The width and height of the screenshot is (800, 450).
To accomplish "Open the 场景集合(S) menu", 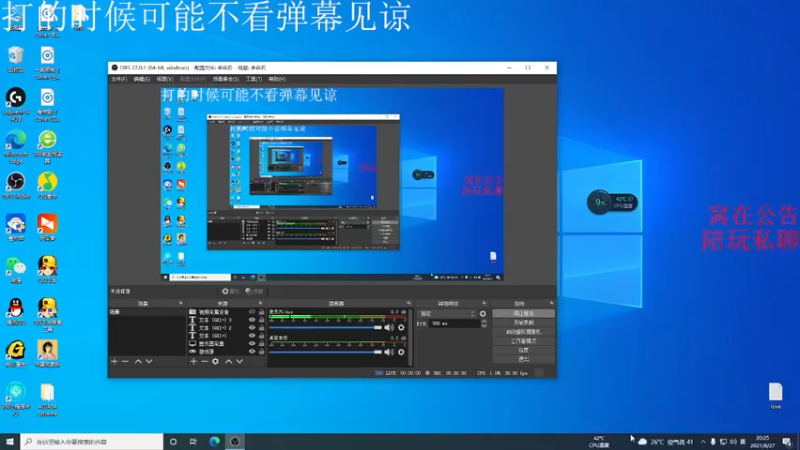I will coord(226,79).
